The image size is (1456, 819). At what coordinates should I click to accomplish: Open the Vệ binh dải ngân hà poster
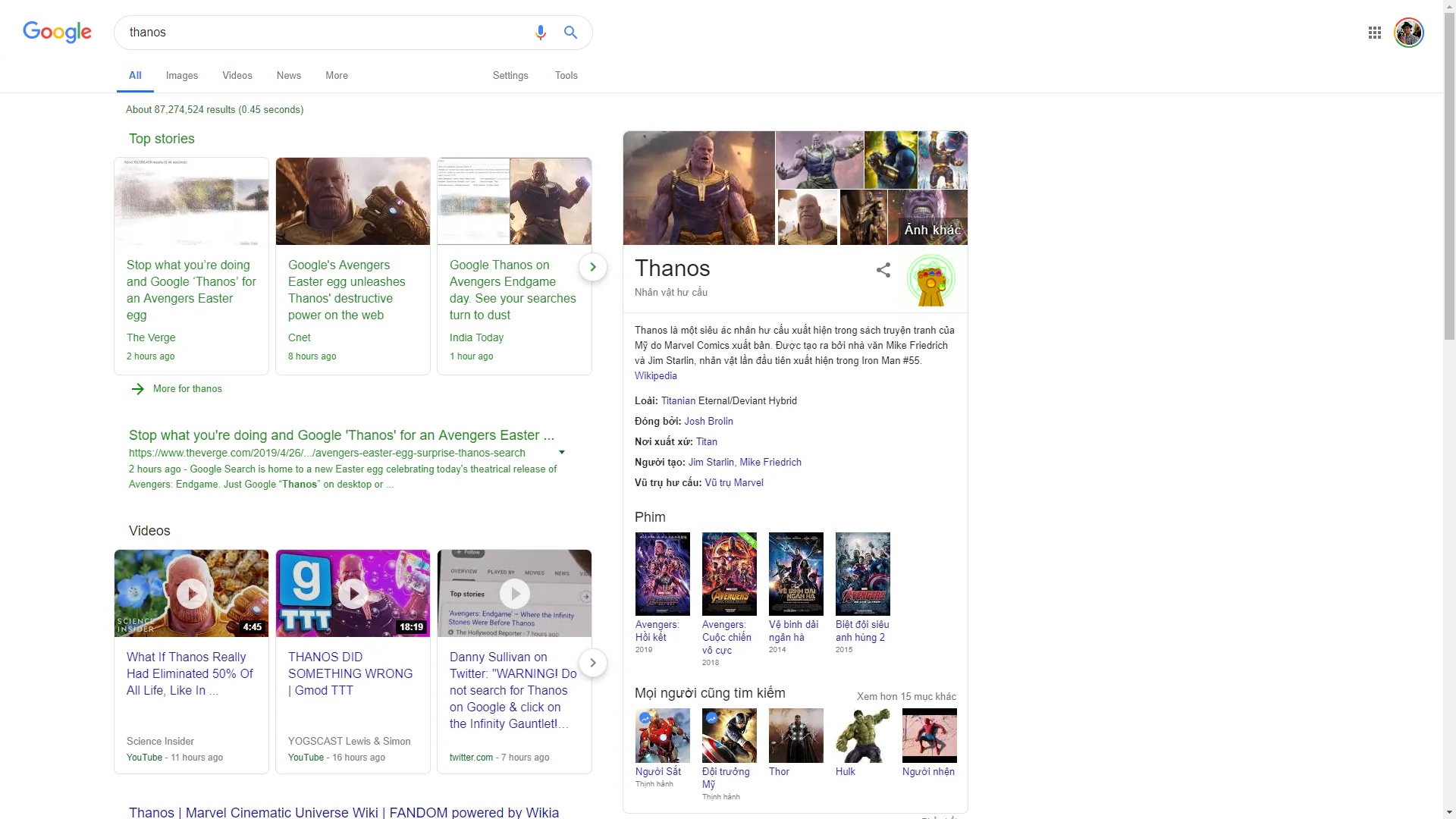[x=796, y=574]
